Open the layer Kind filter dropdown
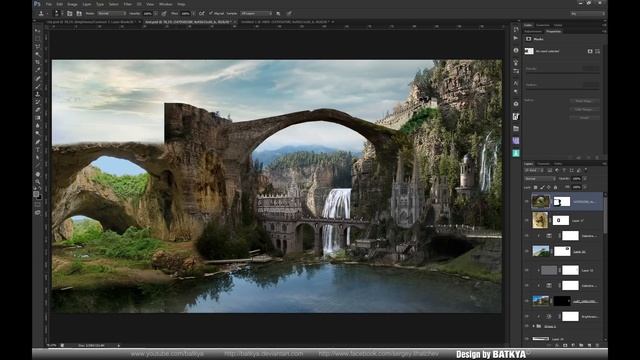 point(535,170)
